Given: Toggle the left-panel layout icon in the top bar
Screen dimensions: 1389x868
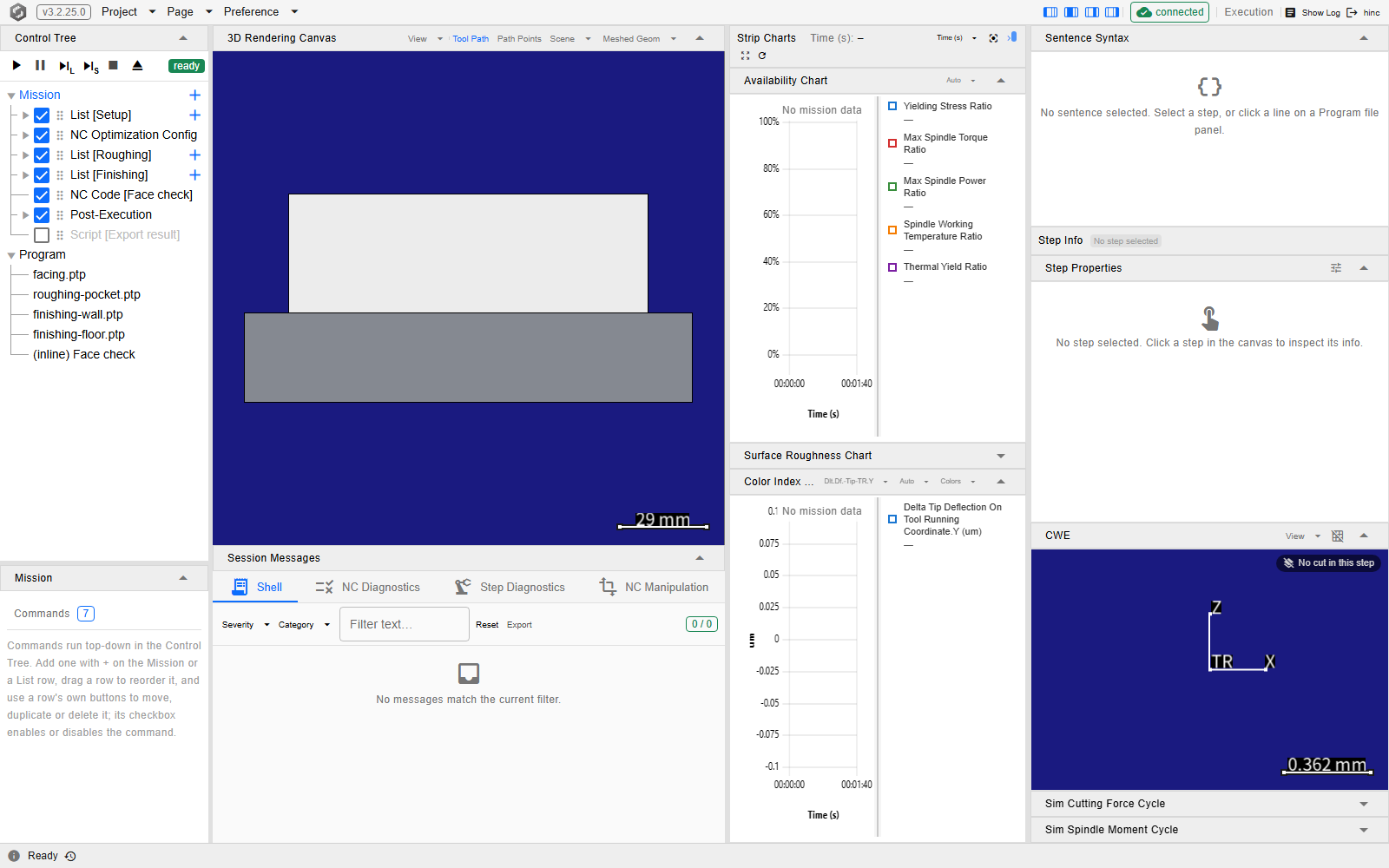Looking at the screenshot, I should tap(1050, 12).
